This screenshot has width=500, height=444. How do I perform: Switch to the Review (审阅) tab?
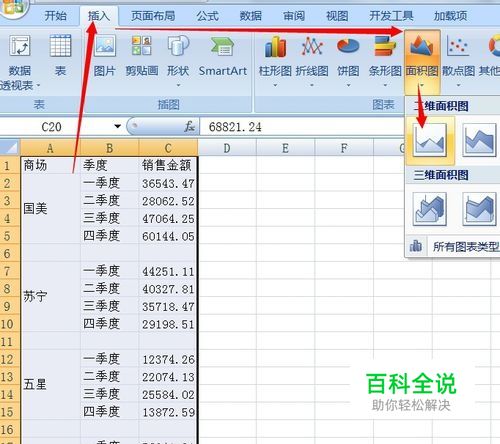[294, 16]
